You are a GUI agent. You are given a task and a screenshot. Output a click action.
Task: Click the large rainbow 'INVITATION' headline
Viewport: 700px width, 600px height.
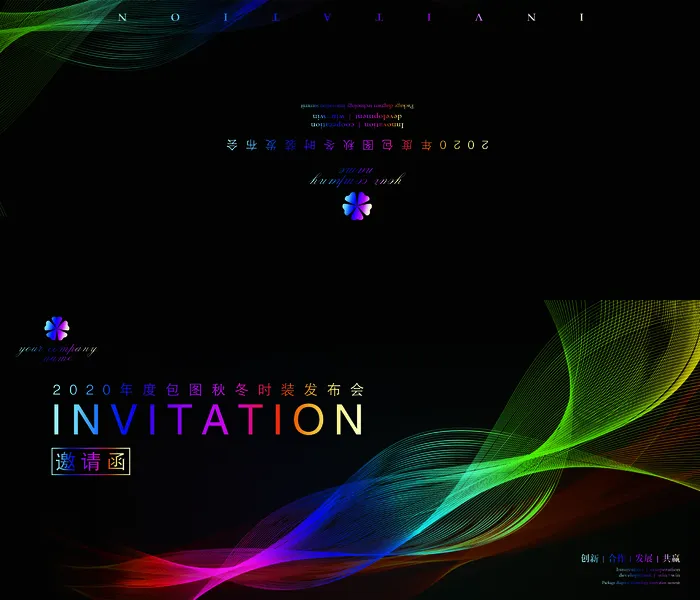pyautogui.click(x=208, y=419)
